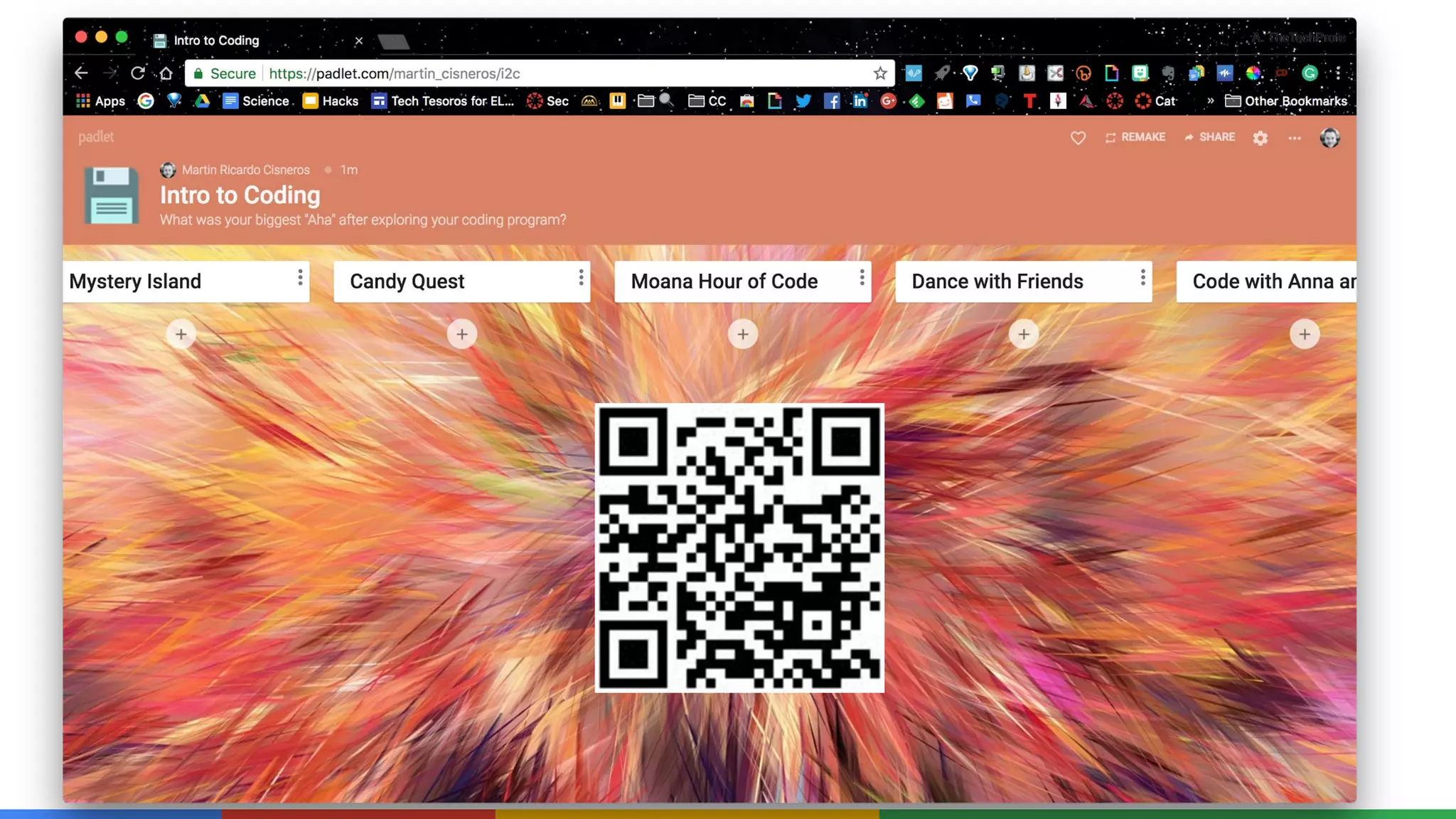Click the user avatar in header
Viewport: 1456px width, 819px height.
pos(1329,138)
